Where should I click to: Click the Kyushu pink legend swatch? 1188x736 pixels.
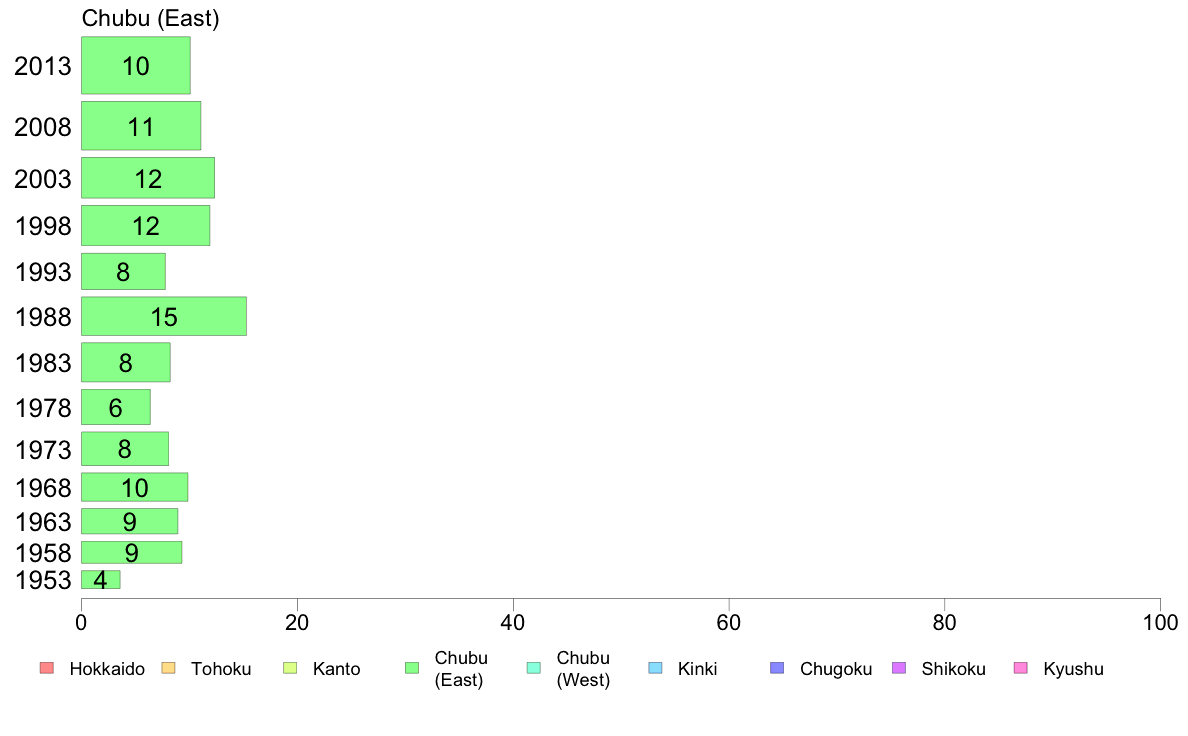(x=1021, y=668)
